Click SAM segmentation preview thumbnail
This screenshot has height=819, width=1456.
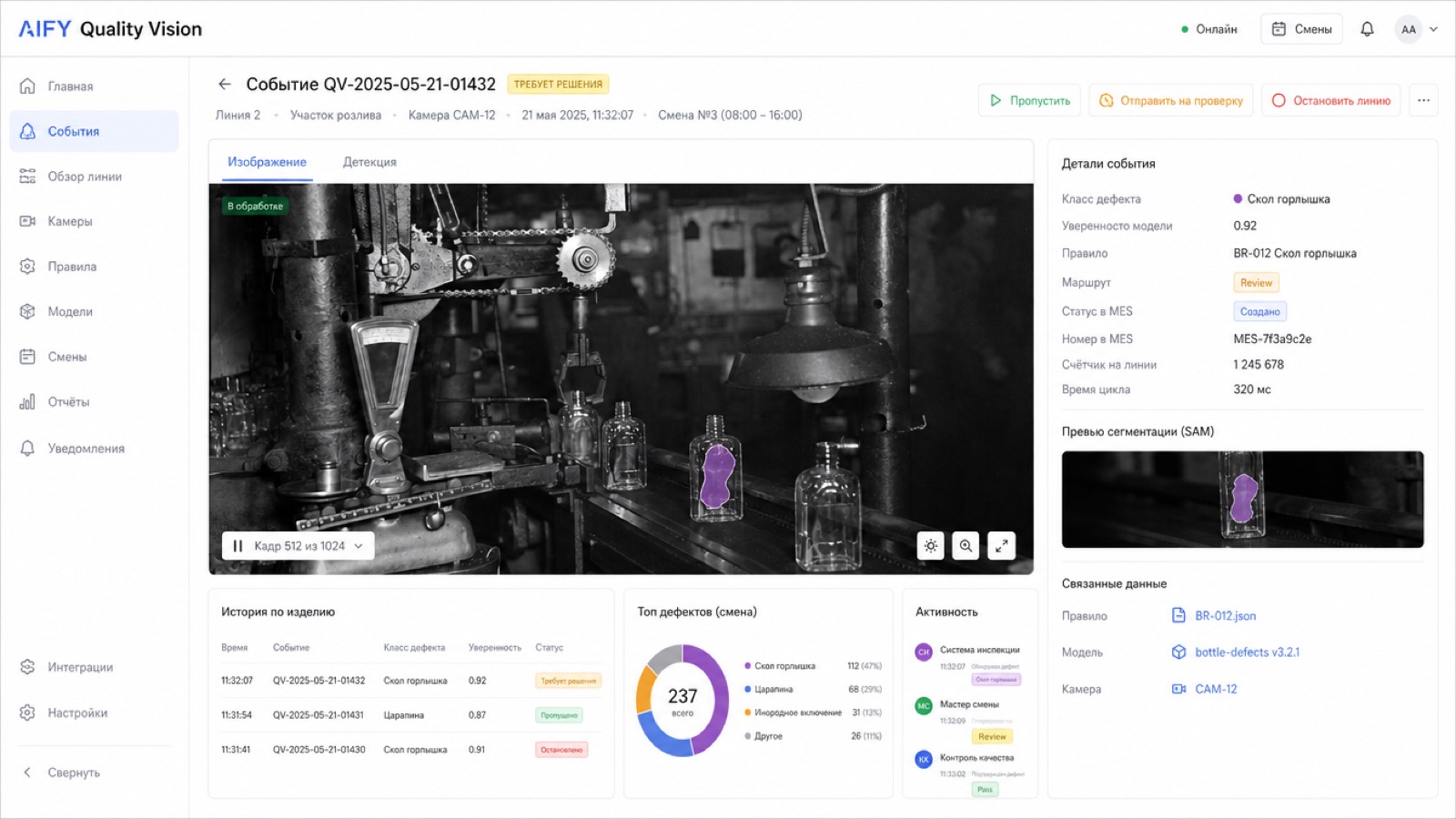tap(1242, 500)
